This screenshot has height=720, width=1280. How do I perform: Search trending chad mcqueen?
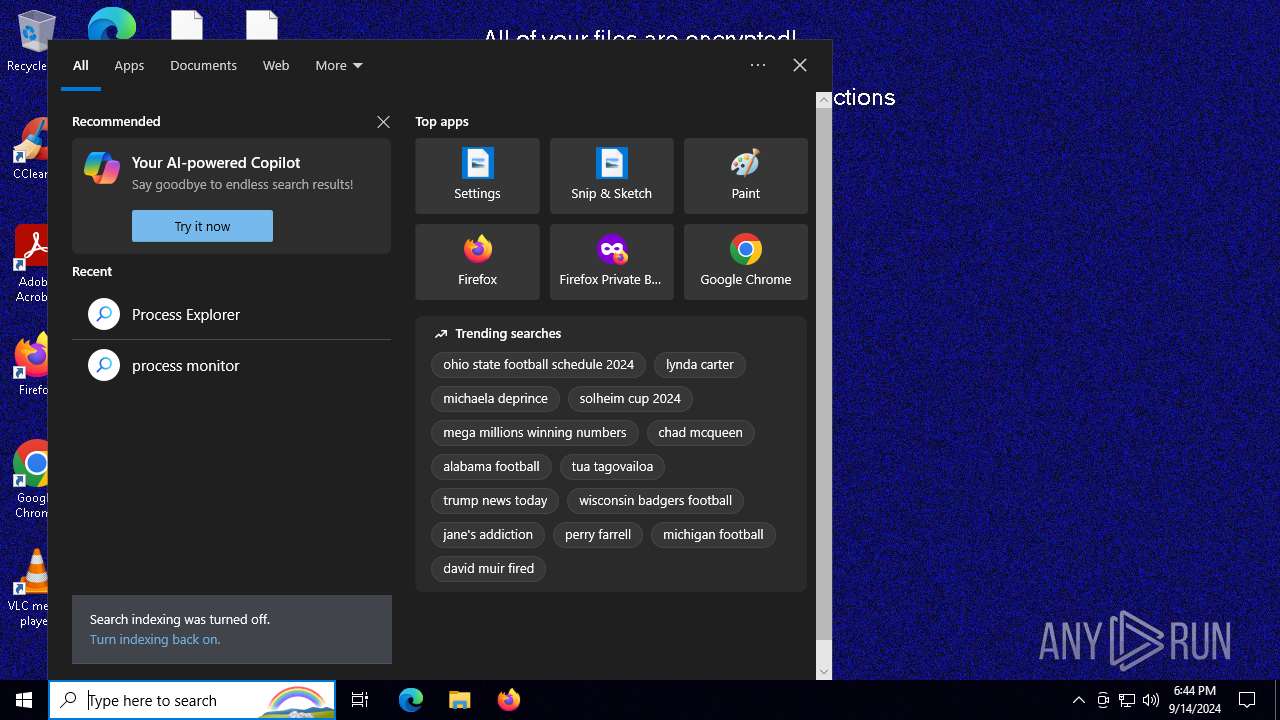(700, 433)
